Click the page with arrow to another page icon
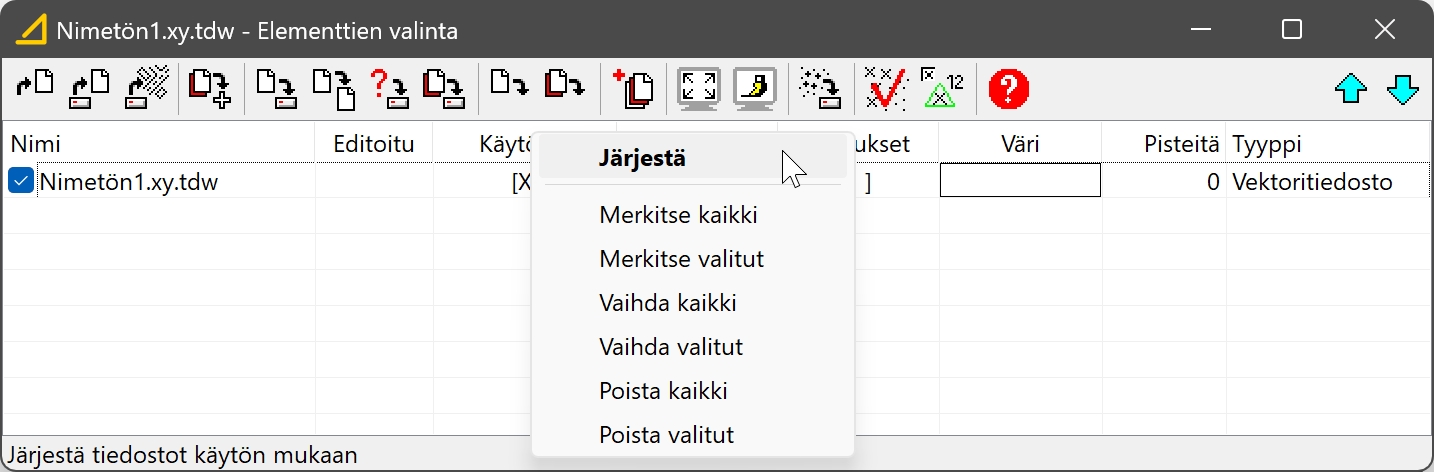The width and height of the screenshot is (1434, 472). pos(333,88)
